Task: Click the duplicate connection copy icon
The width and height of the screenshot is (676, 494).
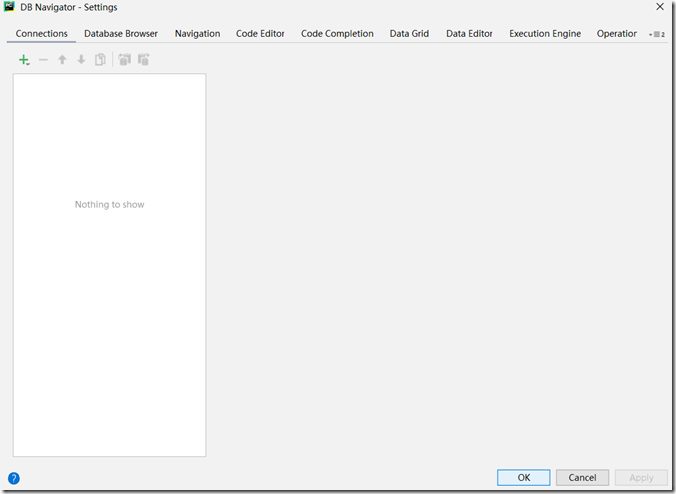Action: click(100, 60)
